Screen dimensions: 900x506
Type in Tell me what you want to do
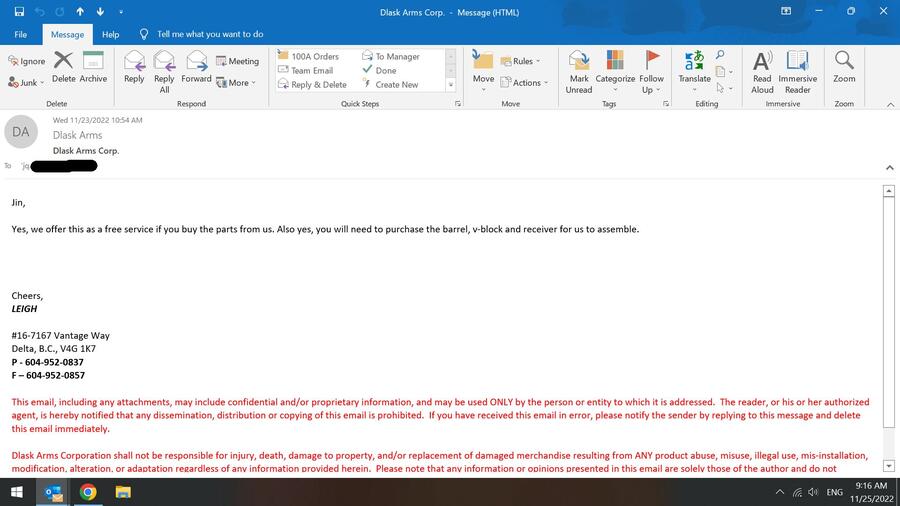pos(210,34)
